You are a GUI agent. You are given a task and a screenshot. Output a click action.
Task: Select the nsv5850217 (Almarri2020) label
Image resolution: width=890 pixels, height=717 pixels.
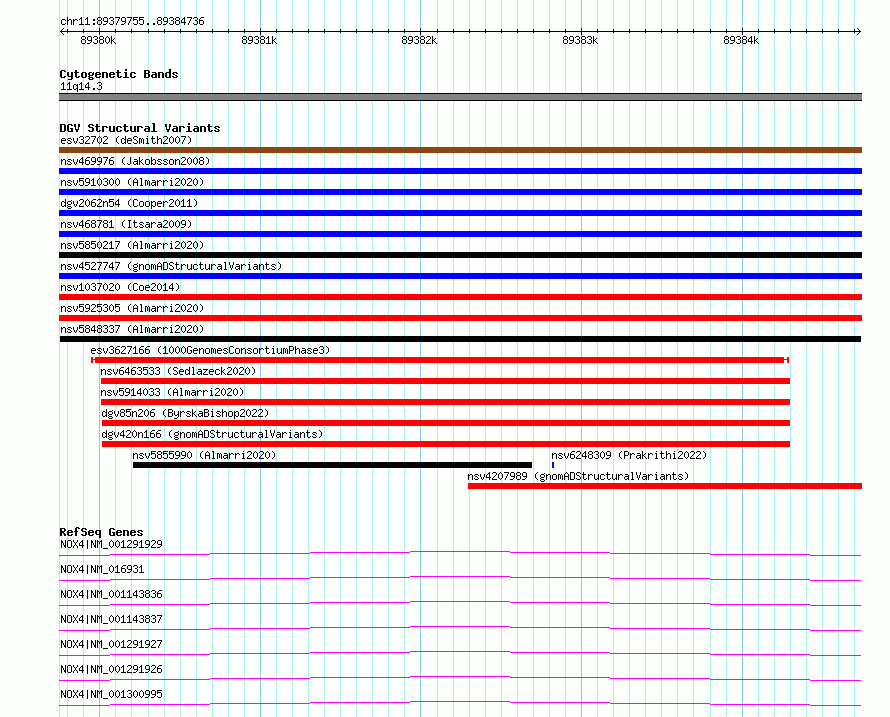[x=132, y=245]
